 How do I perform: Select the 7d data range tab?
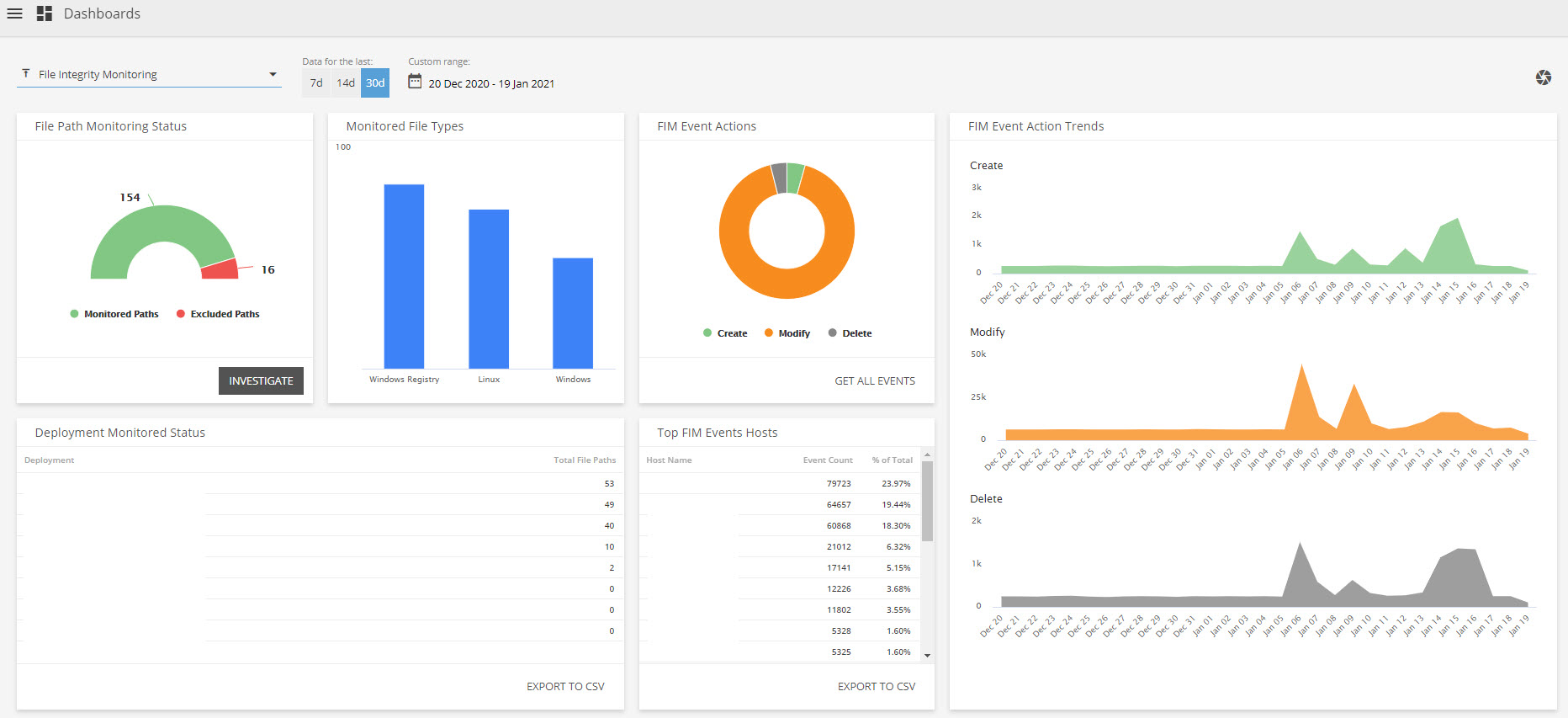coord(316,83)
